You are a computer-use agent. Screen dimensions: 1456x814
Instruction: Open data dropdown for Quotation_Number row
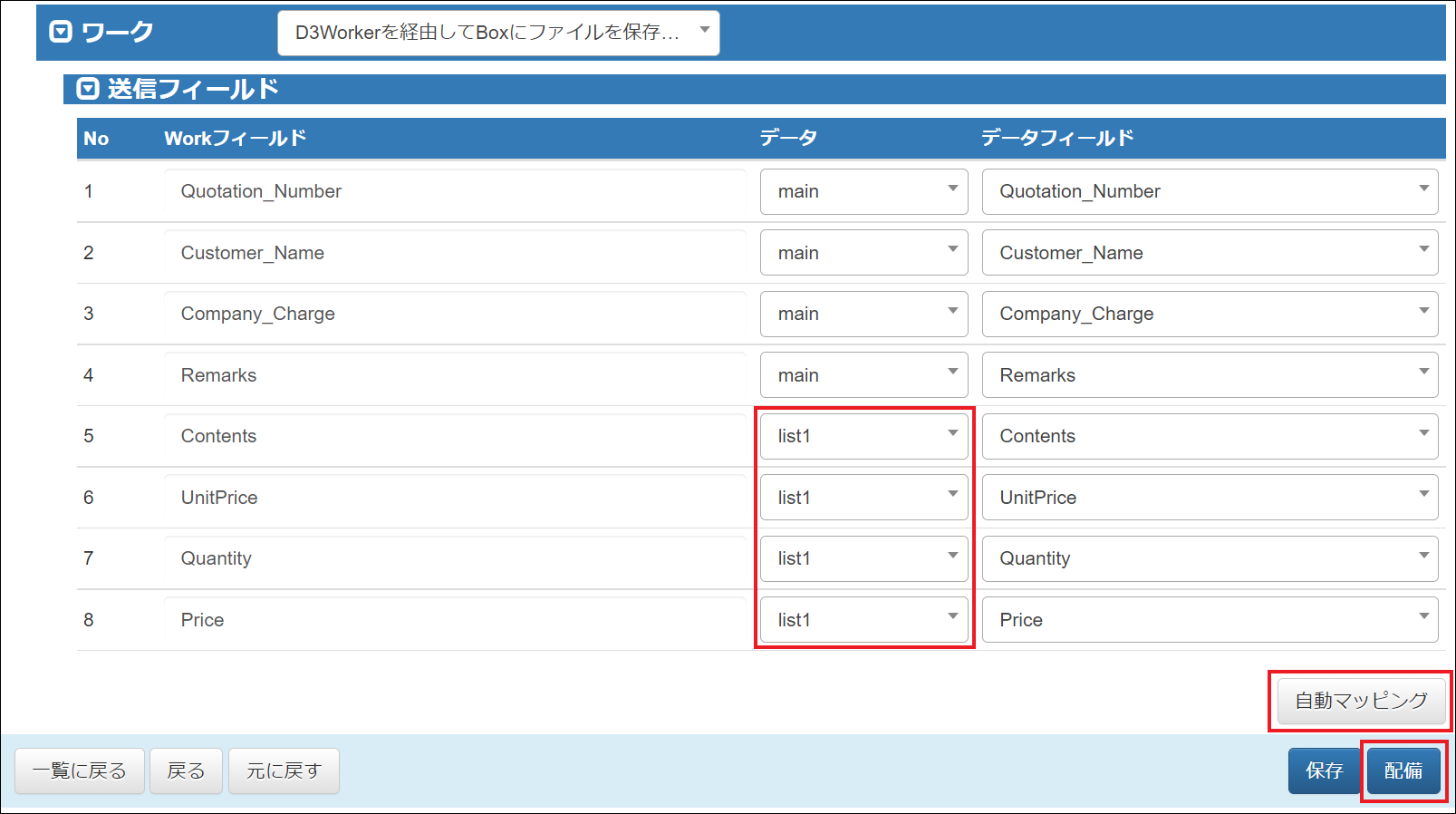point(863,191)
